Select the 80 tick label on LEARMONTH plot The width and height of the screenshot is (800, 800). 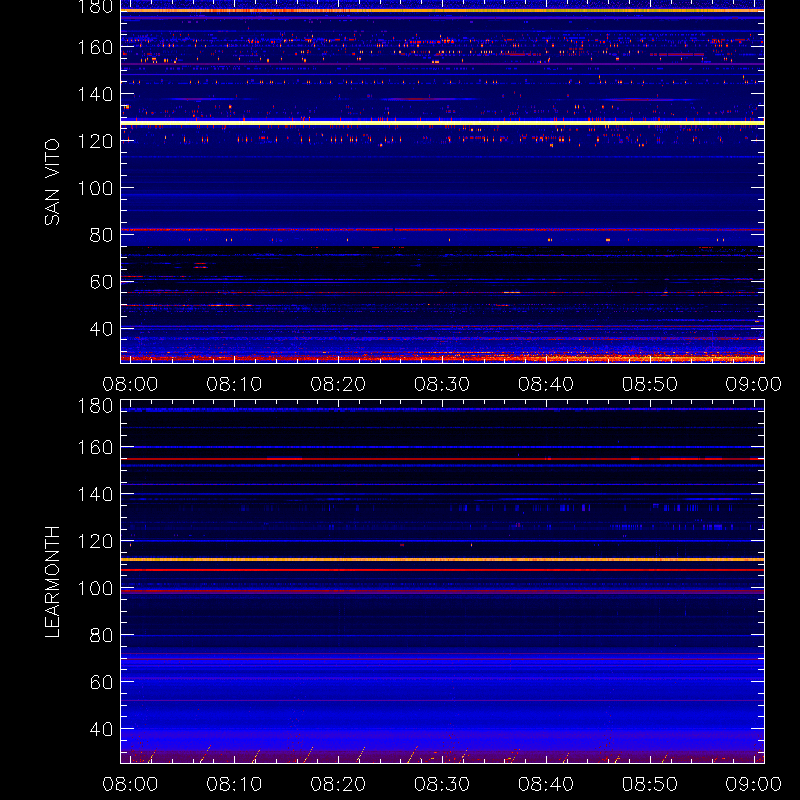tap(101, 635)
